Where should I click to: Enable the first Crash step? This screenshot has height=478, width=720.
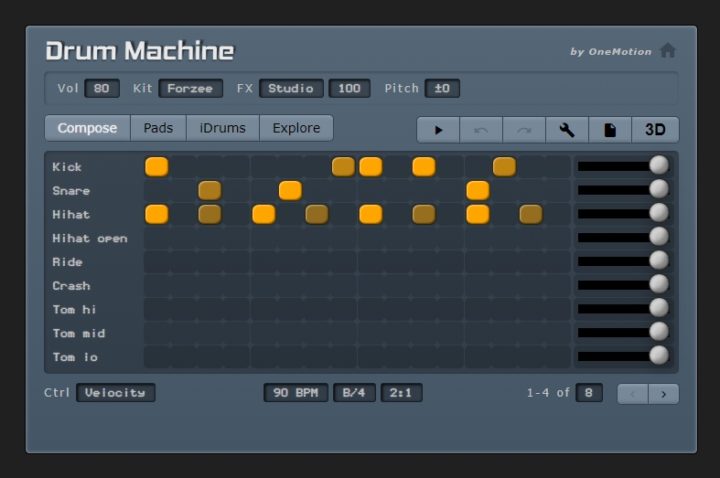point(157,286)
